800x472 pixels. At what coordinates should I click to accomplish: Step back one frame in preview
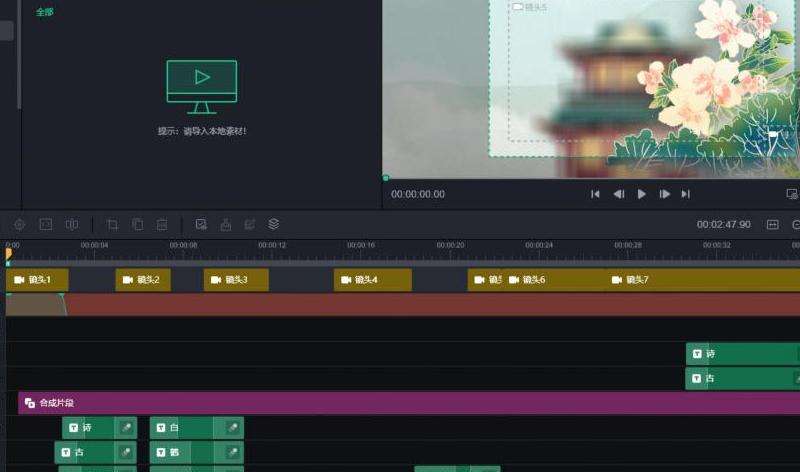point(619,194)
